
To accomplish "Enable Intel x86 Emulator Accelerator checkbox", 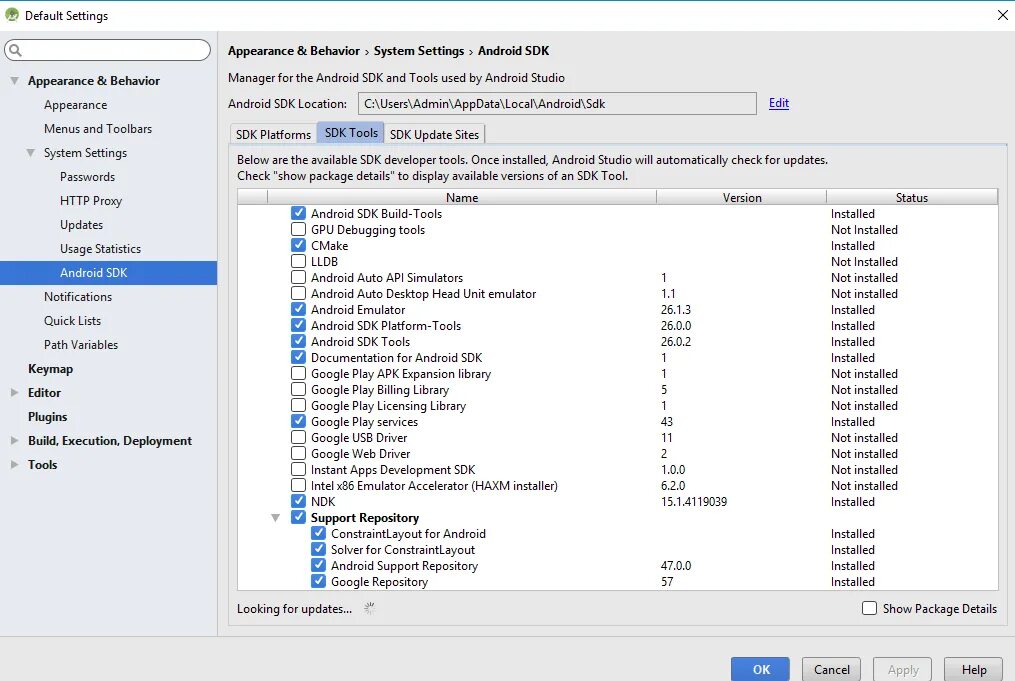I will [x=298, y=485].
